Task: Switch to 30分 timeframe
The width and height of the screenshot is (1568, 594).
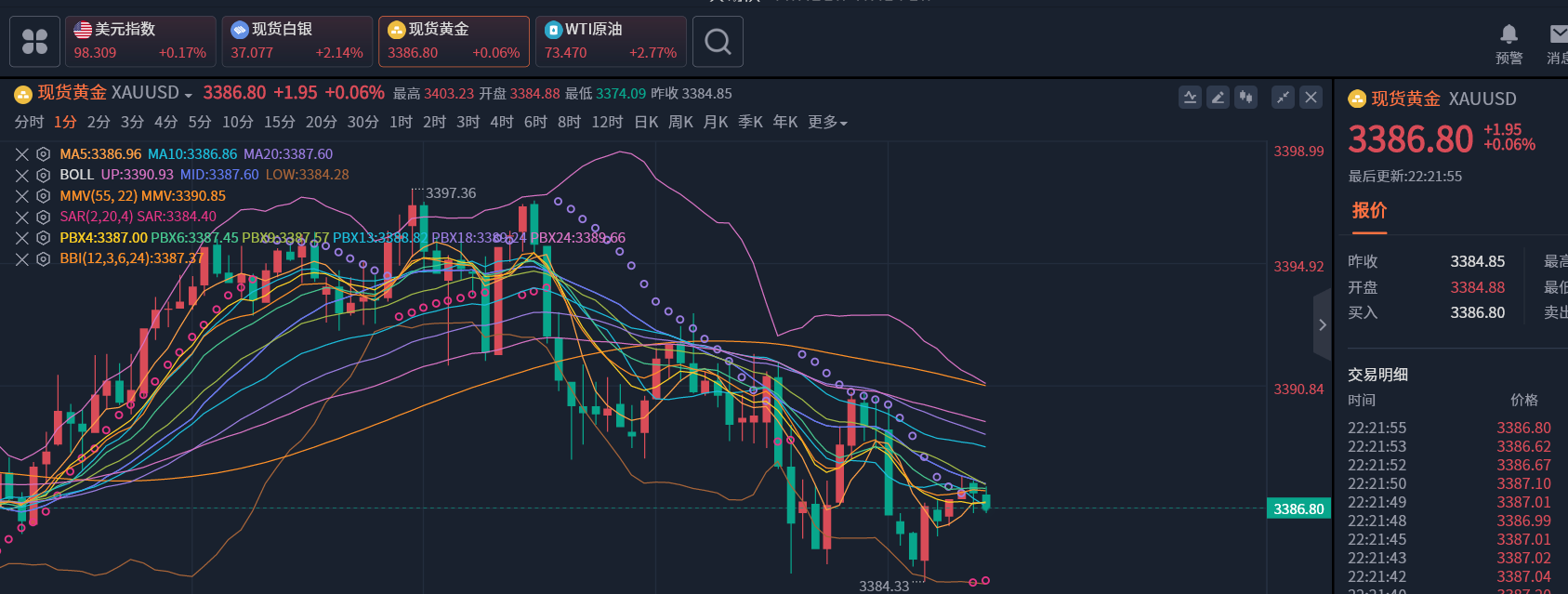Action: pos(362,122)
